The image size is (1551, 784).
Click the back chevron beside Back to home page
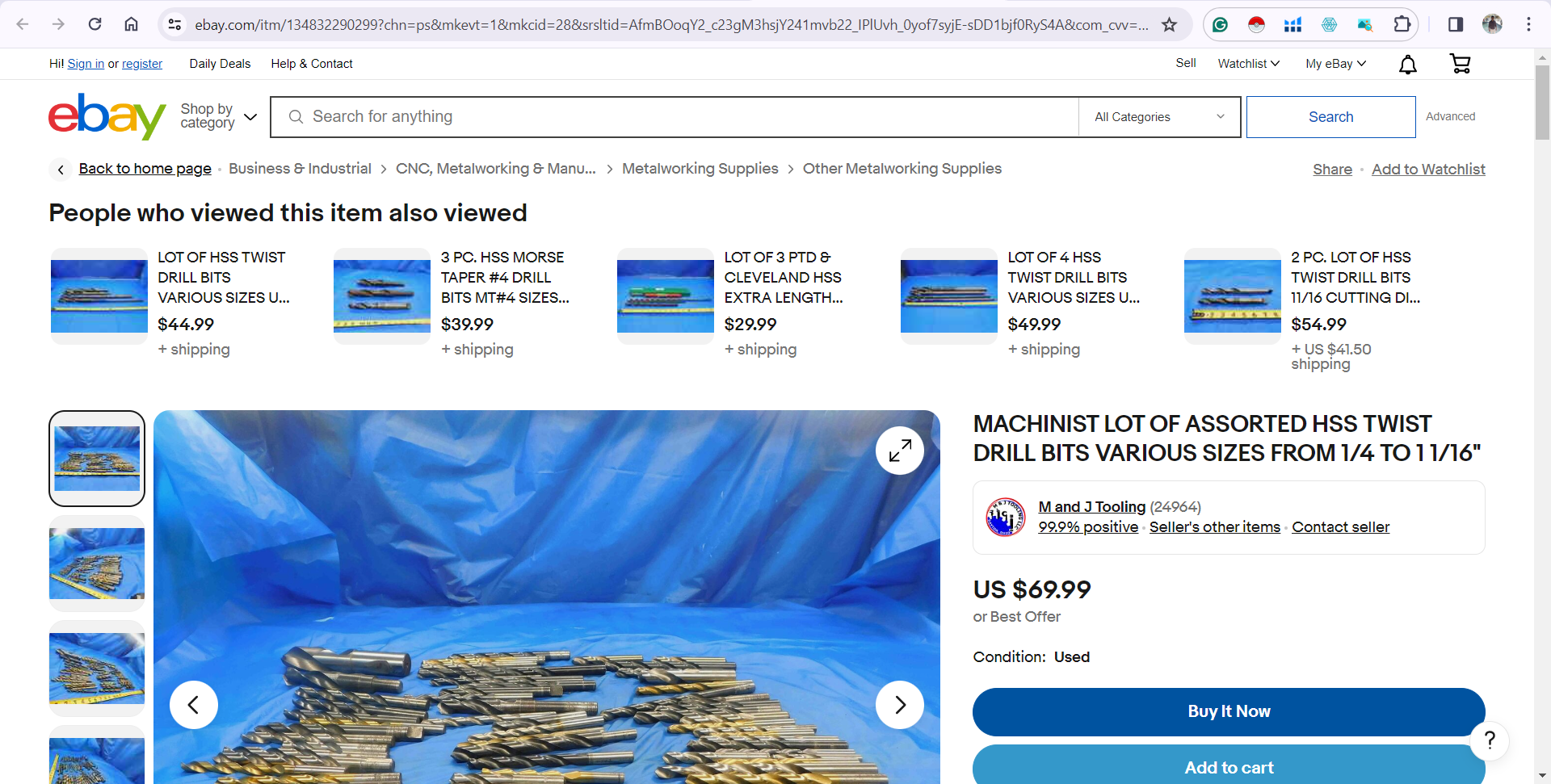coord(61,170)
